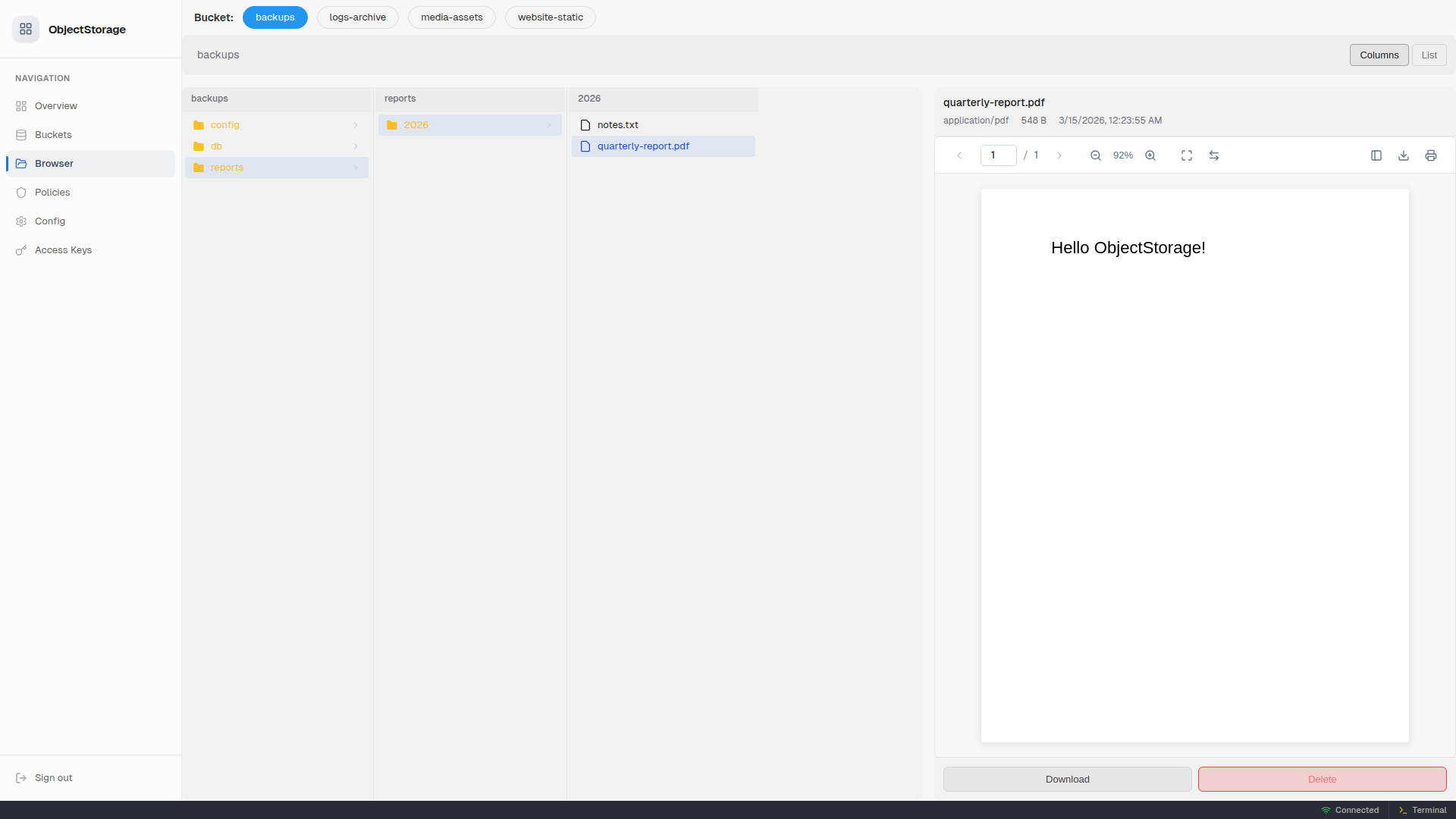Sign out of ObjectStorage

tap(52, 777)
